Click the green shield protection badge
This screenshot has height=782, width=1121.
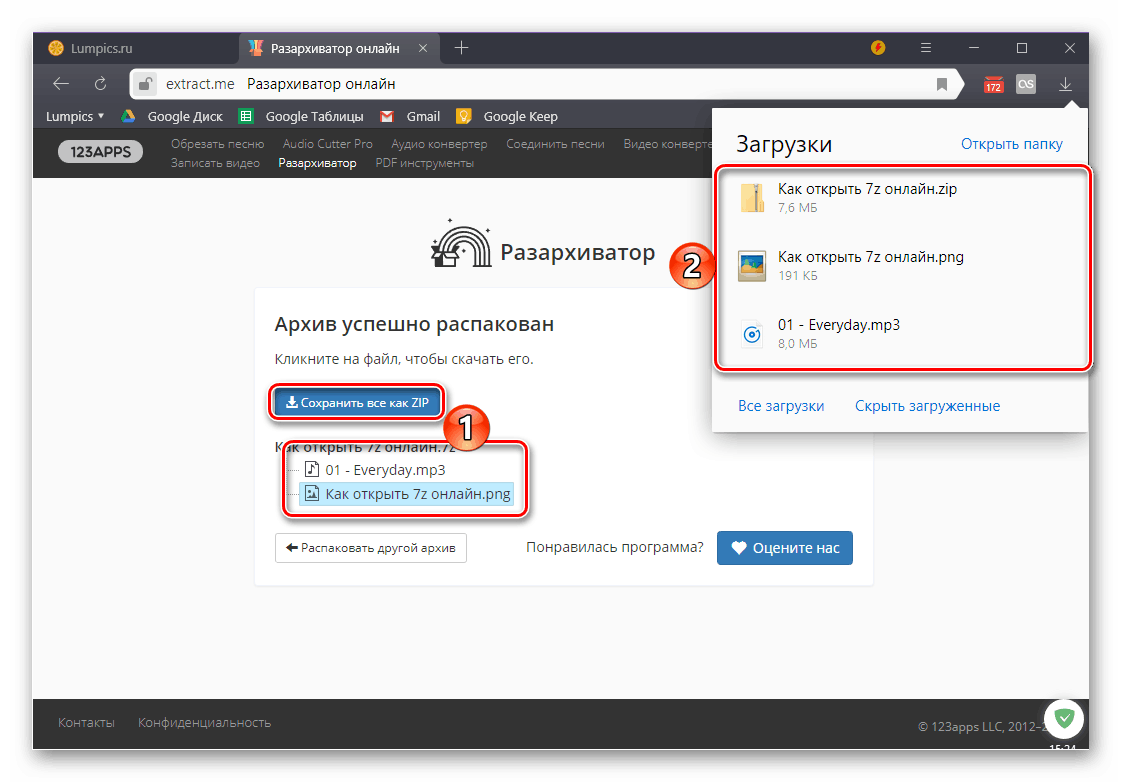1064,718
